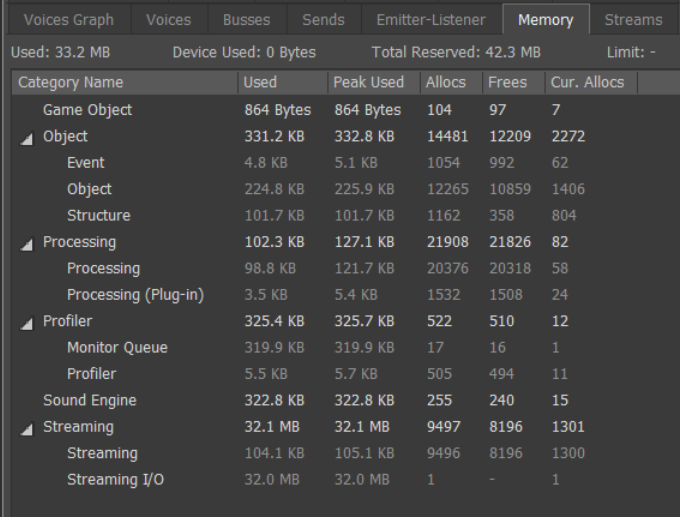Click the Frees column header
This screenshot has height=517, width=680.
point(512,82)
